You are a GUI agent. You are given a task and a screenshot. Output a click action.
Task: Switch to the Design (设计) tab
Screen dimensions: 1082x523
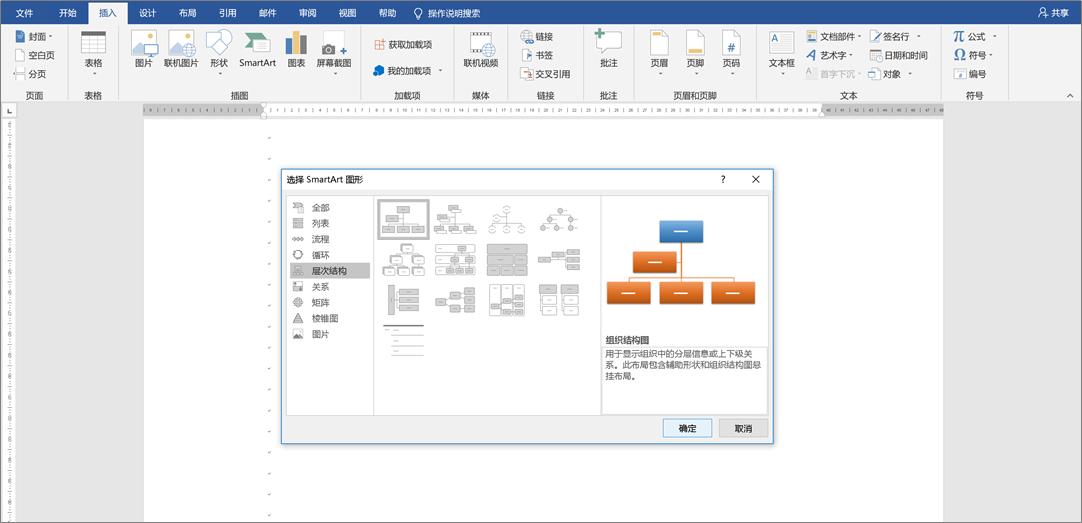pyautogui.click(x=148, y=13)
